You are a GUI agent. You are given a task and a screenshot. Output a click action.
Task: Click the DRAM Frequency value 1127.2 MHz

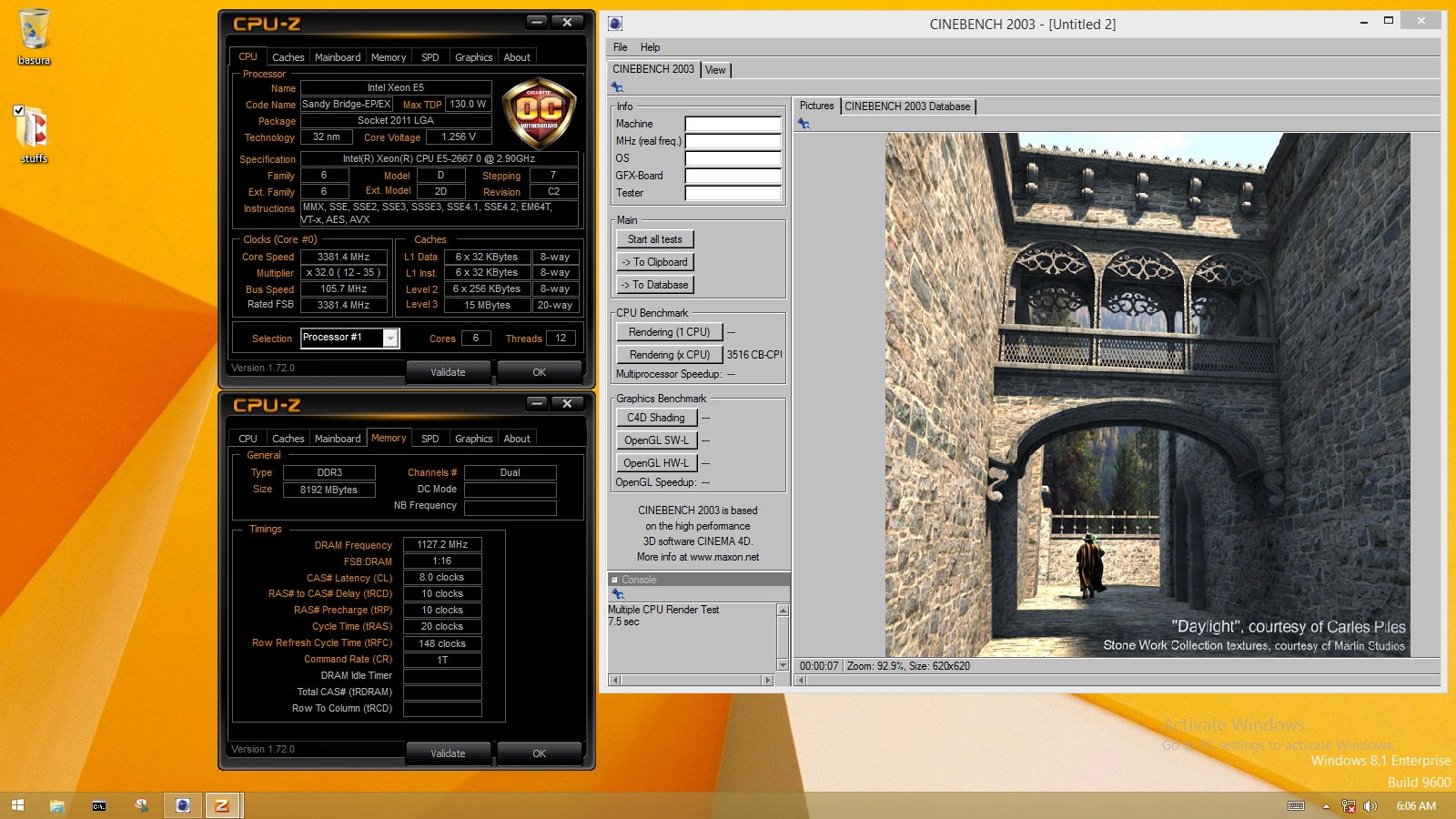pyautogui.click(x=442, y=544)
